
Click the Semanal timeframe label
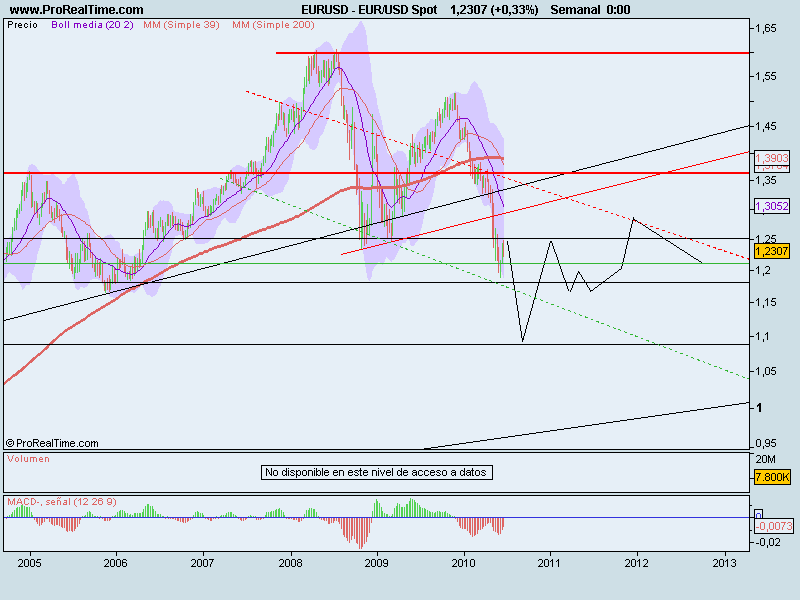pyautogui.click(x=576, y=10)
